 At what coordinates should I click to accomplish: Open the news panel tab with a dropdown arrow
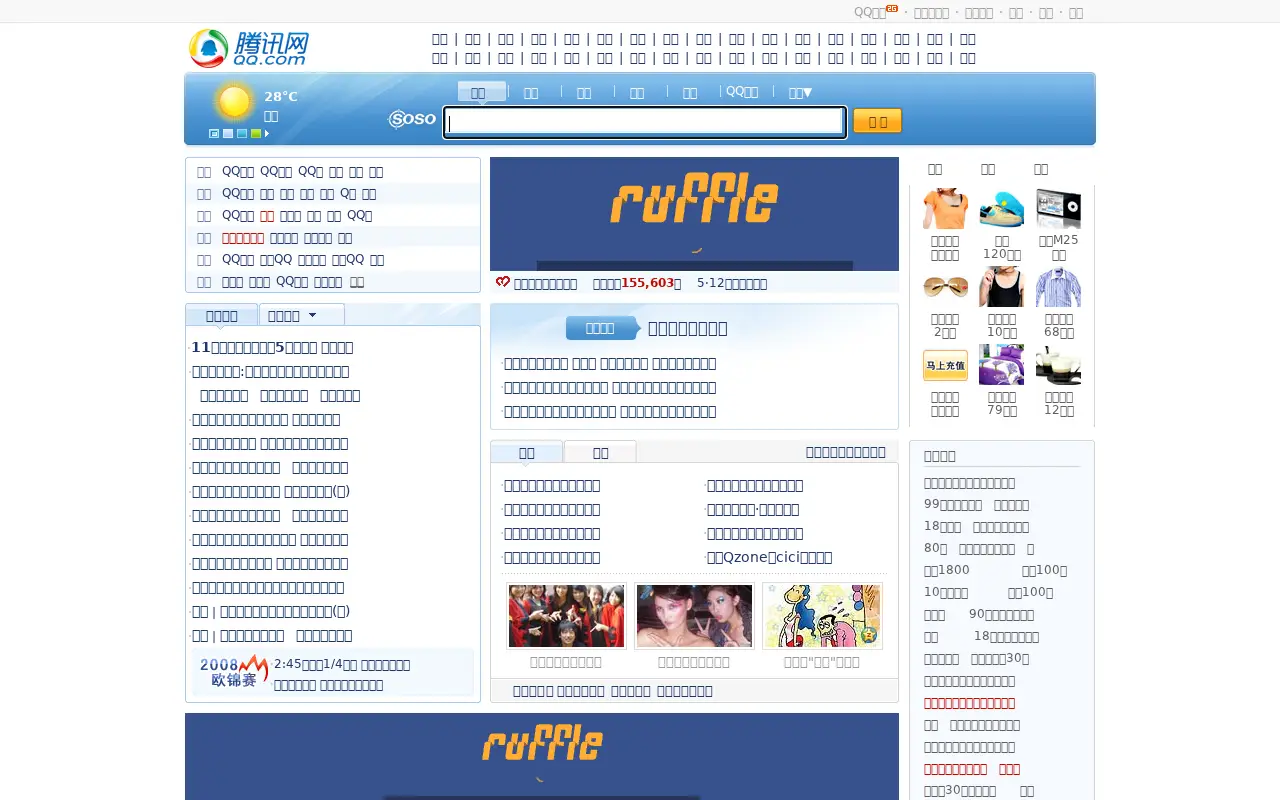[301, 315]
